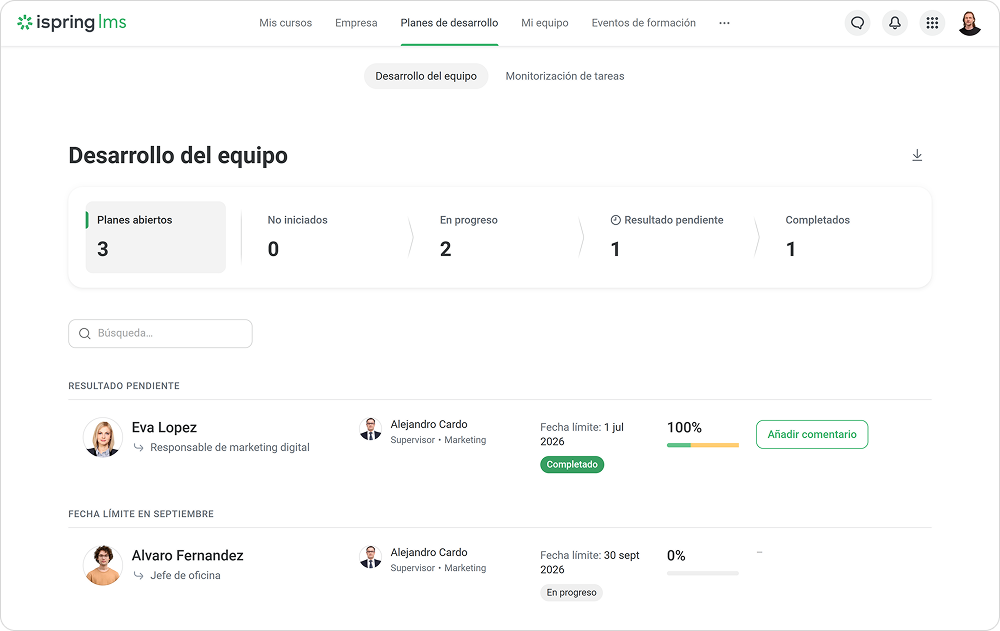Click Eva Lopez's 100% progress bar

[x=703, y=445]
